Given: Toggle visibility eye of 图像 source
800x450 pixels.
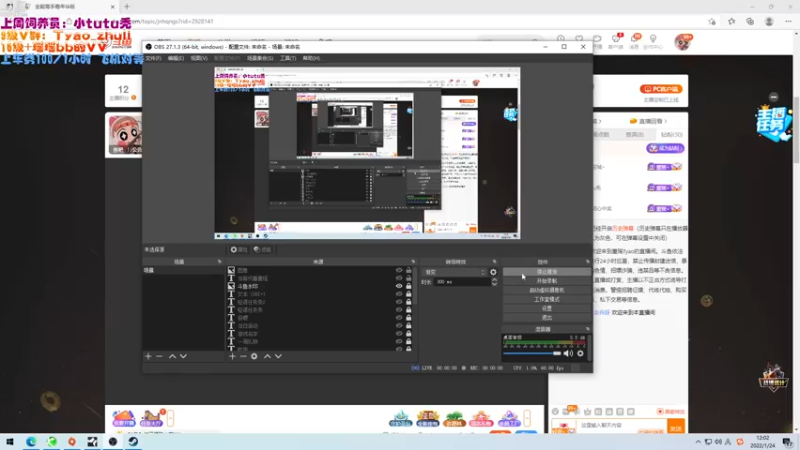Looking at the screenshot, I should click(x=399, y=270).
